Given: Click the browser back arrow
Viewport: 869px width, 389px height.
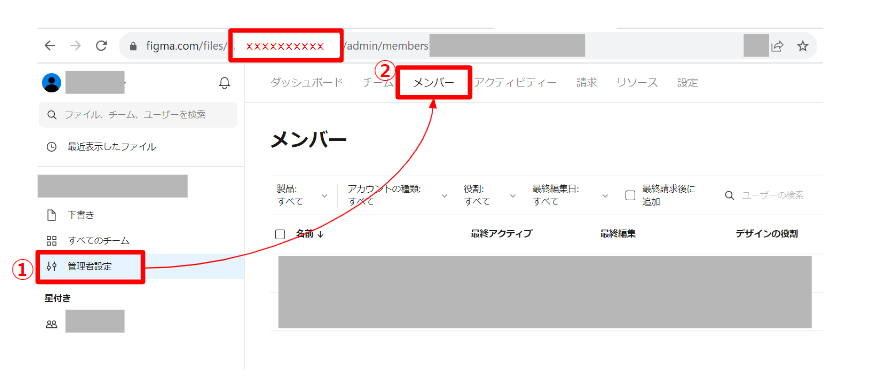Looking at the screenshot, I should point(50,46).
